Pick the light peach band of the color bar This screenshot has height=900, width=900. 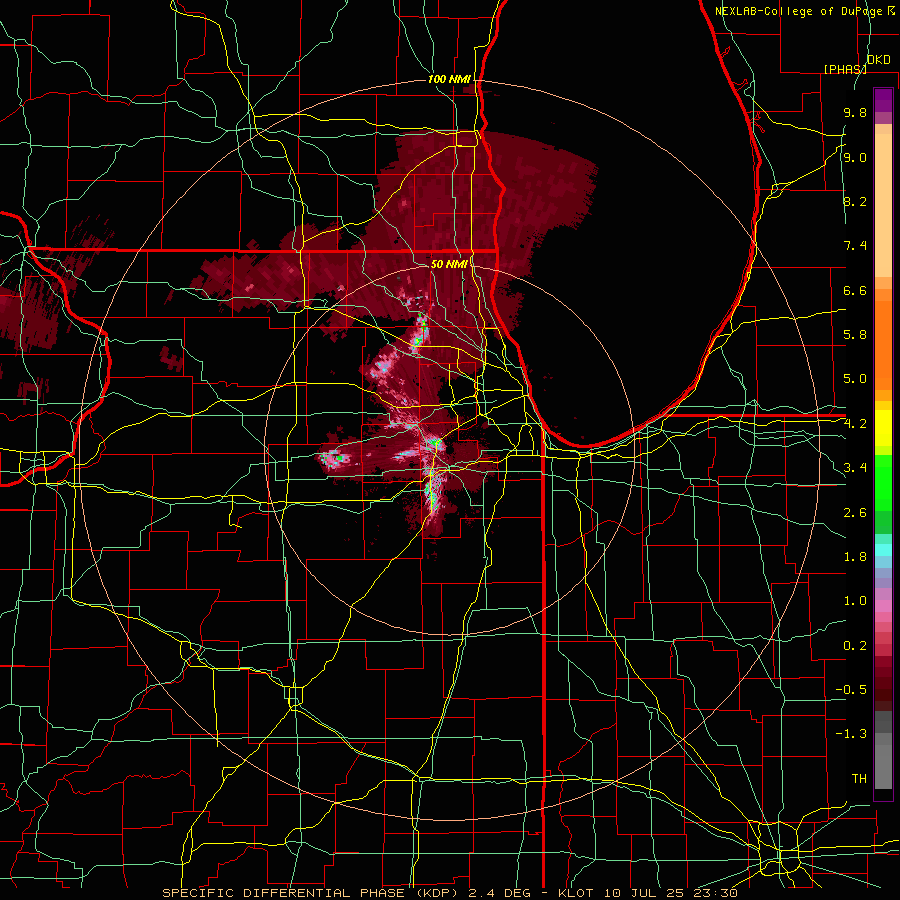tap(883, 207)
